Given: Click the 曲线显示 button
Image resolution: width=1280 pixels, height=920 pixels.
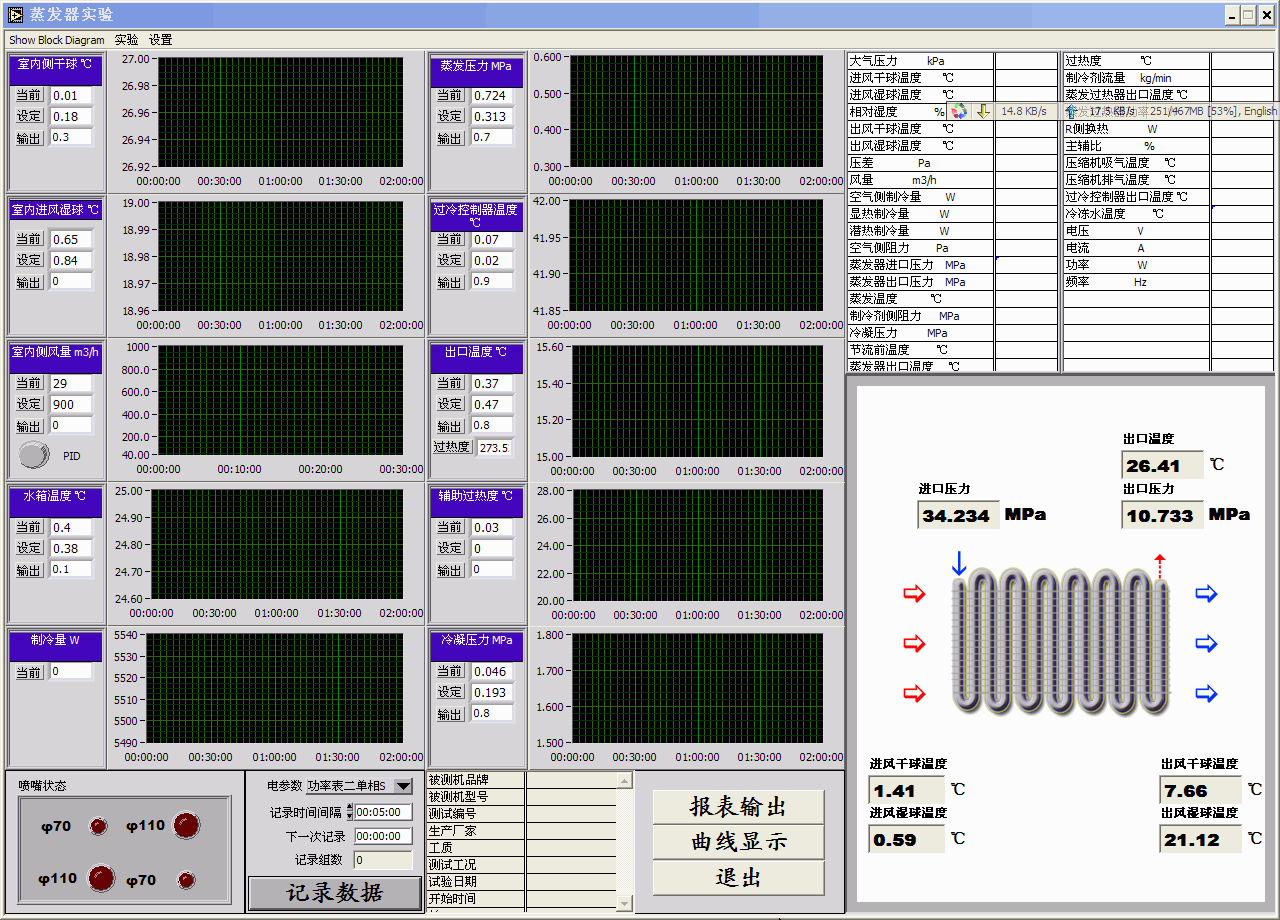Looking at the screenshot, I should coord(738,842).
